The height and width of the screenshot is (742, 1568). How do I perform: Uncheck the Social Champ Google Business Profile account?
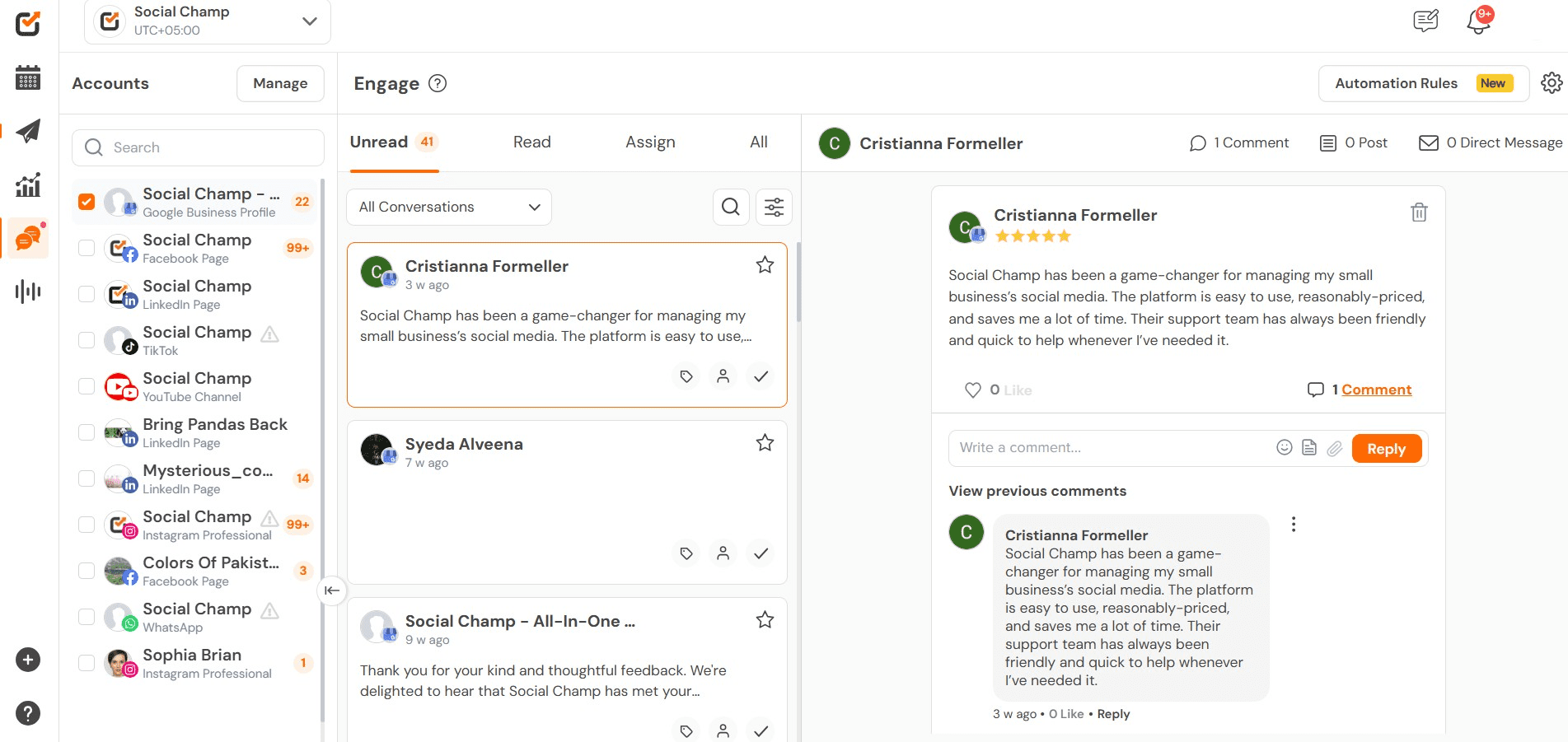86,201
